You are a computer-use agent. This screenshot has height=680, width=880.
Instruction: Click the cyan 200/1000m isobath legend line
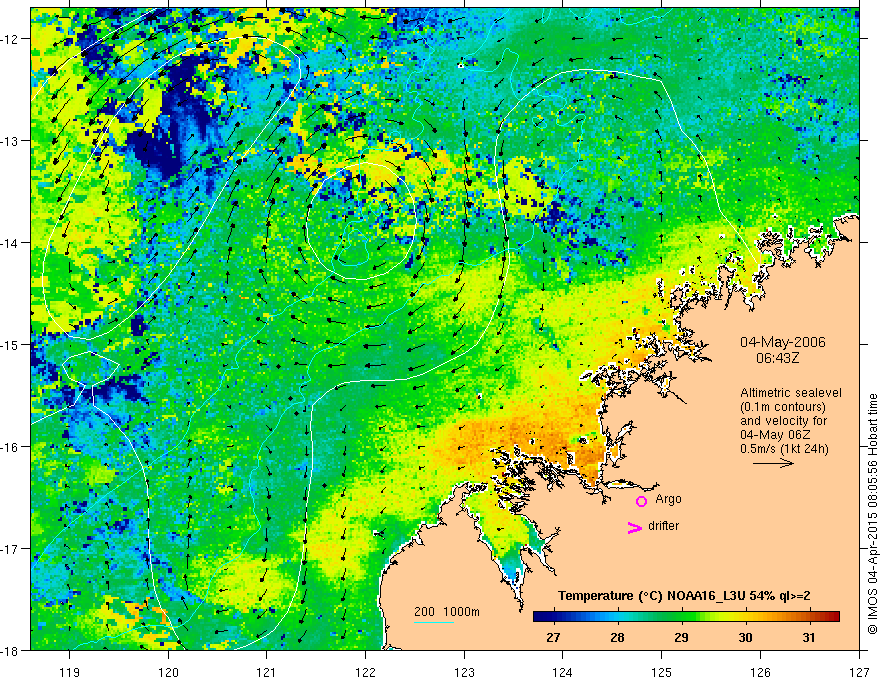[x=434, y=622]
